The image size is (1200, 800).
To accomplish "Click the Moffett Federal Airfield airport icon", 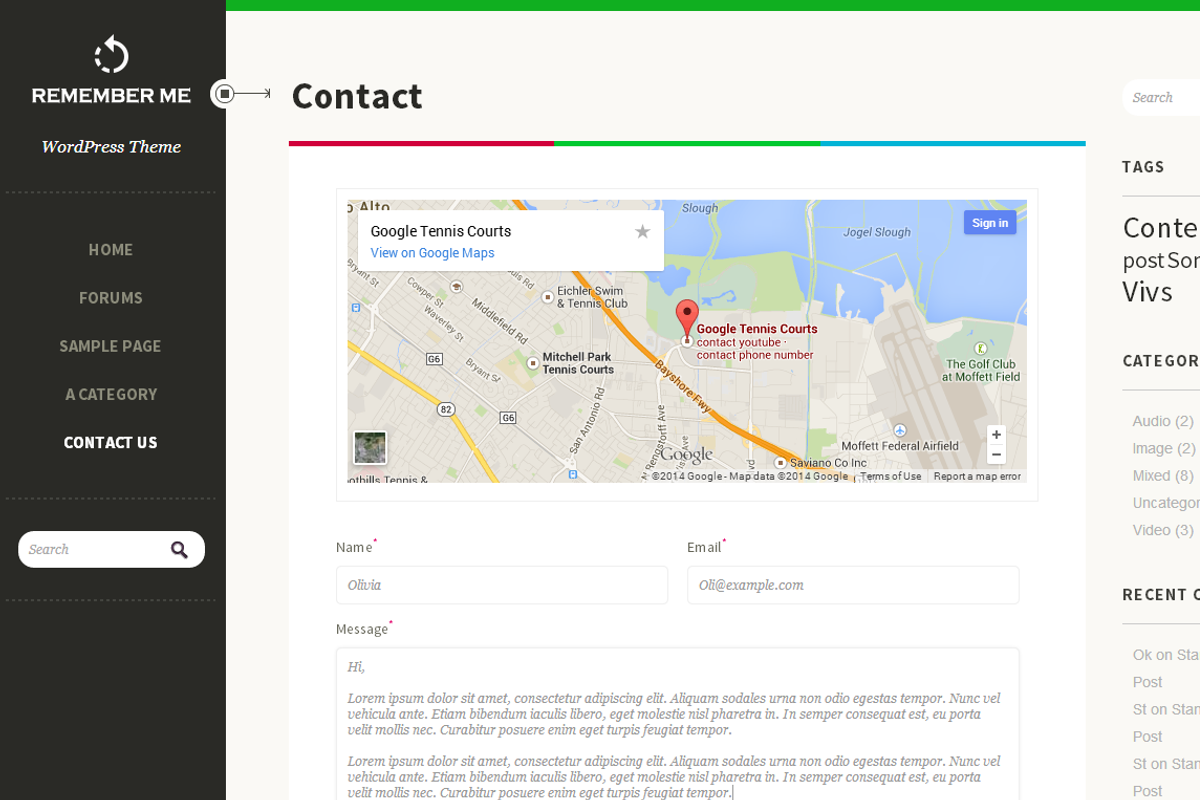I will click(900, 430).
